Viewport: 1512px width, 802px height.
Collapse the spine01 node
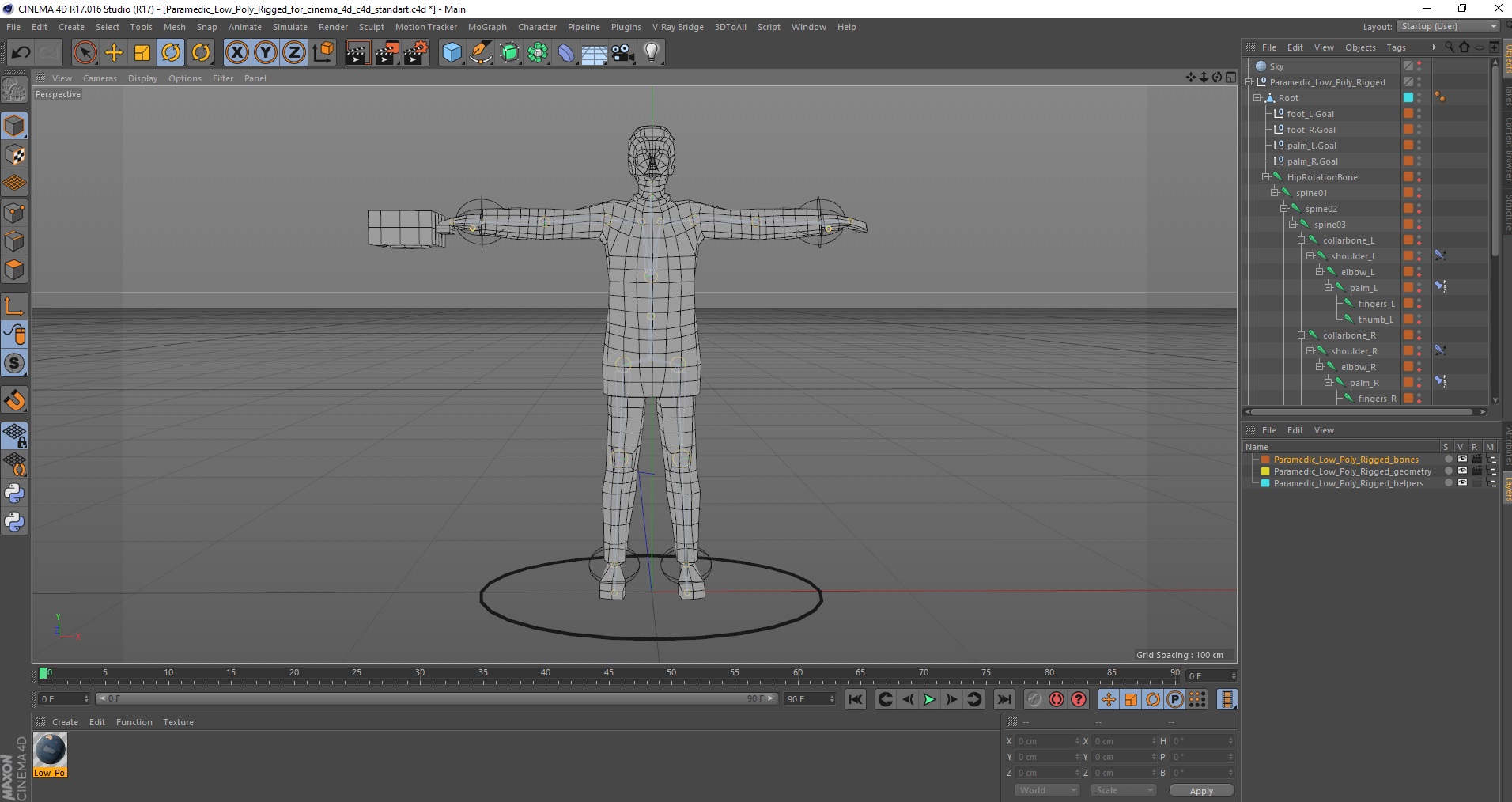point(1274,193)
